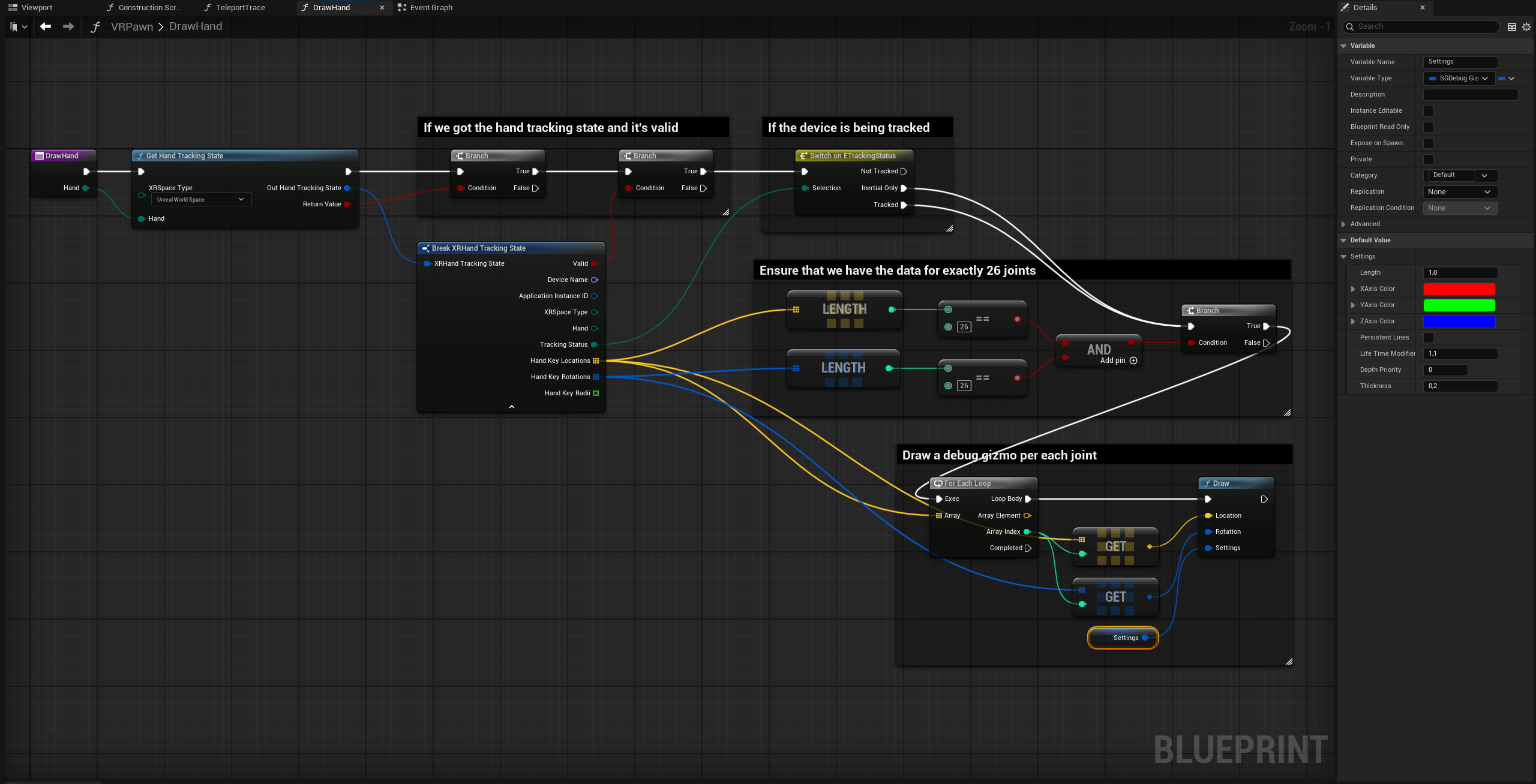Viewport: 1536px width, 784px height.
Task: Enable the Expose on Spawn checkbox
Action: [1429, 143]
